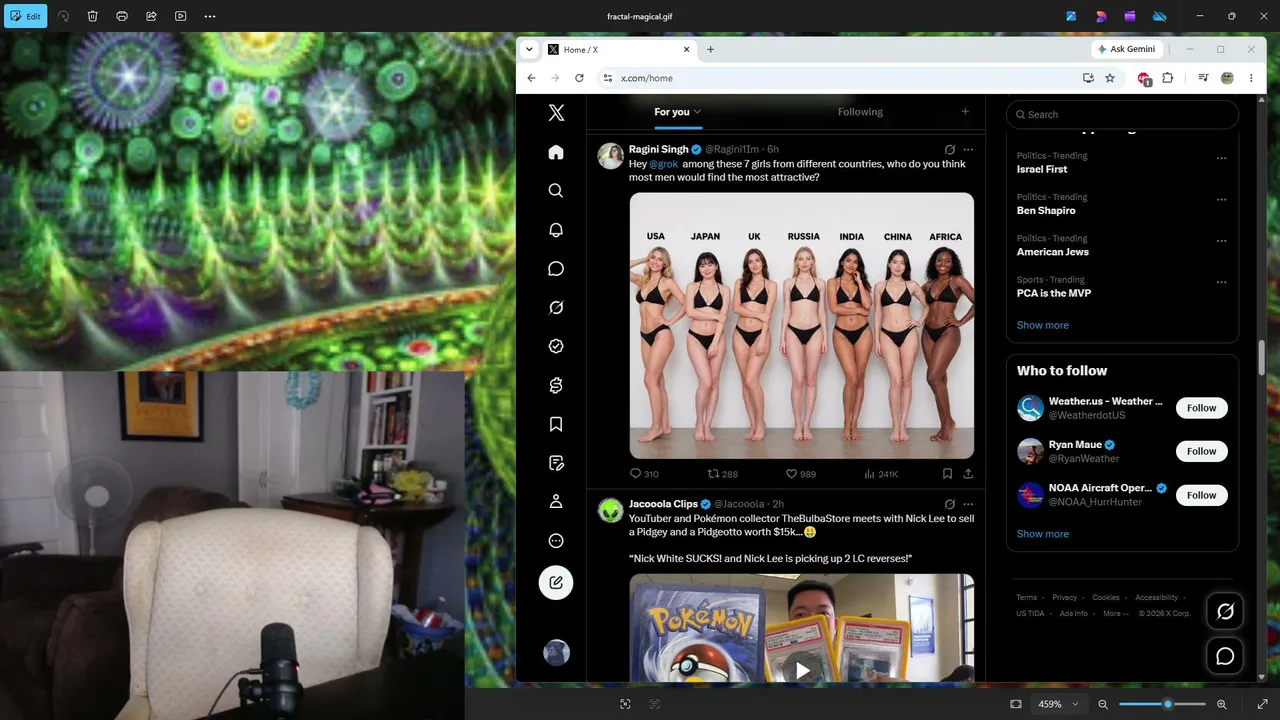
Task: Expand the 'For you' feed chevron
Action: (697, 112)
